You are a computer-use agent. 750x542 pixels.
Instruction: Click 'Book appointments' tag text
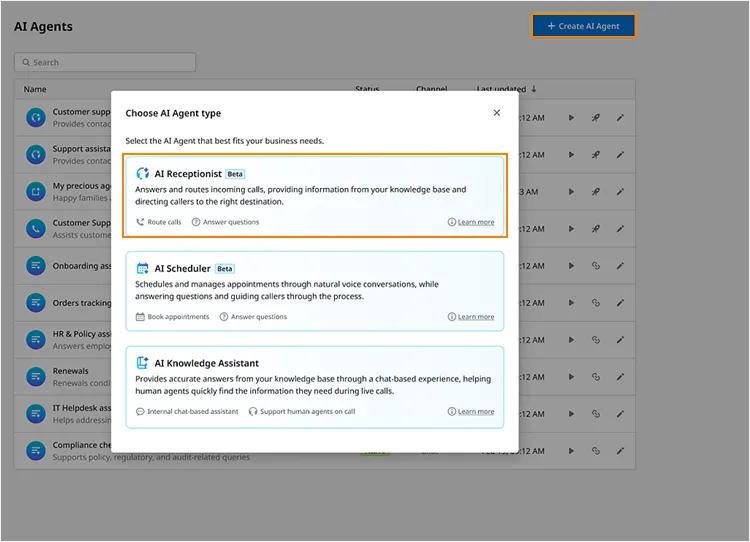pyautogui.click(x=178, y=317)
